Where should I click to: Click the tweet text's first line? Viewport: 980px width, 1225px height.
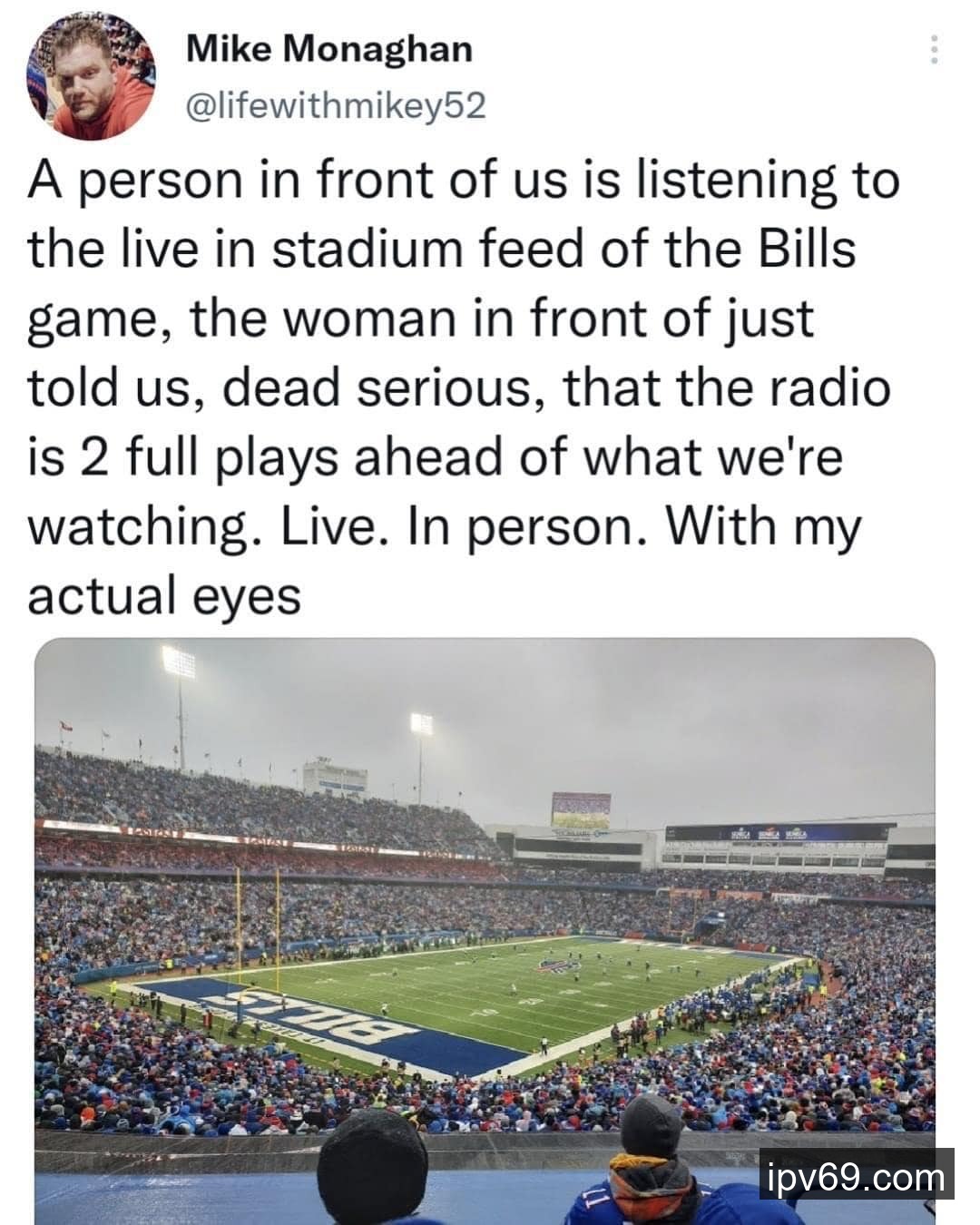[463, 180]
